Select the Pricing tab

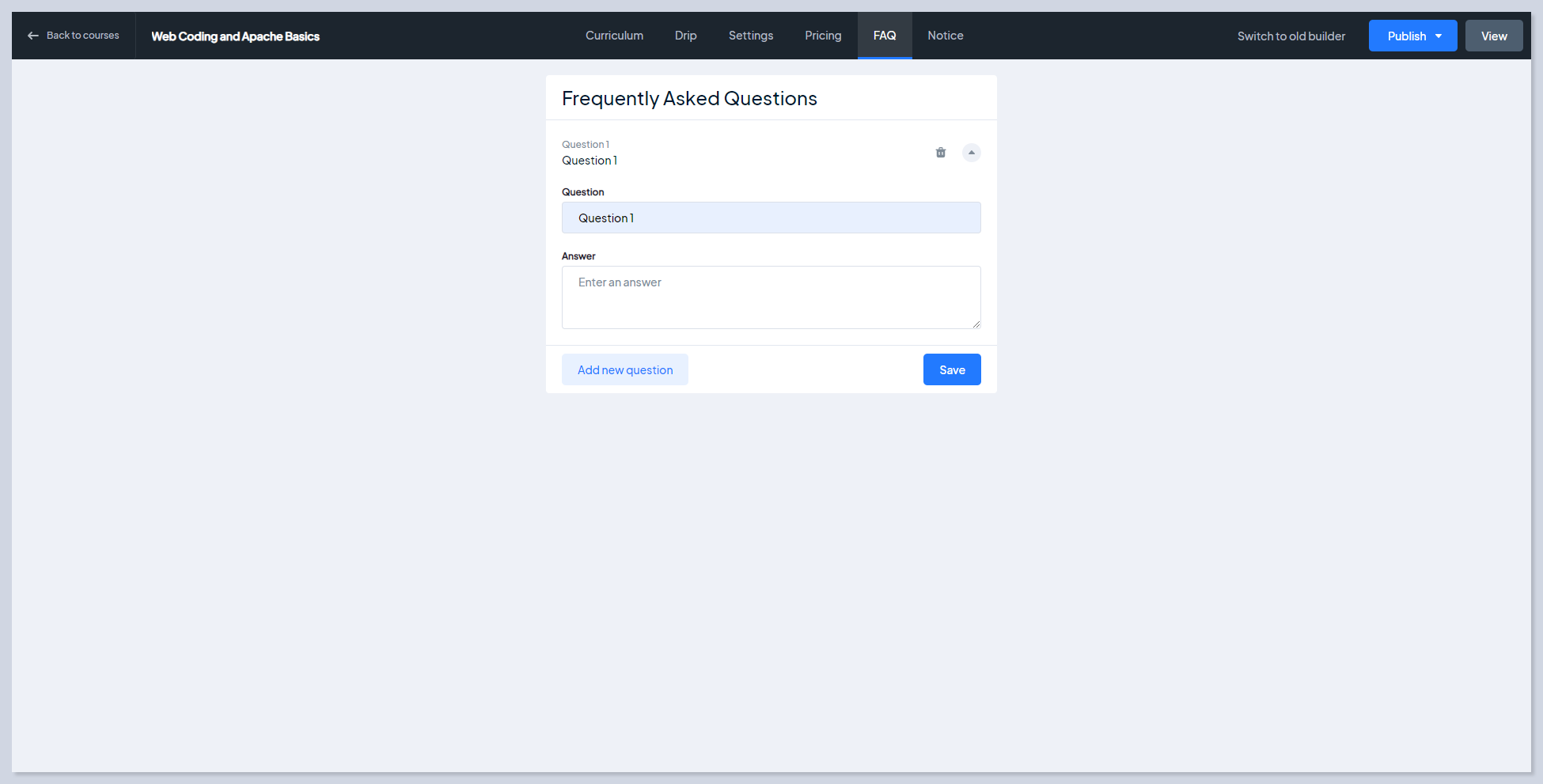point(823,36)
